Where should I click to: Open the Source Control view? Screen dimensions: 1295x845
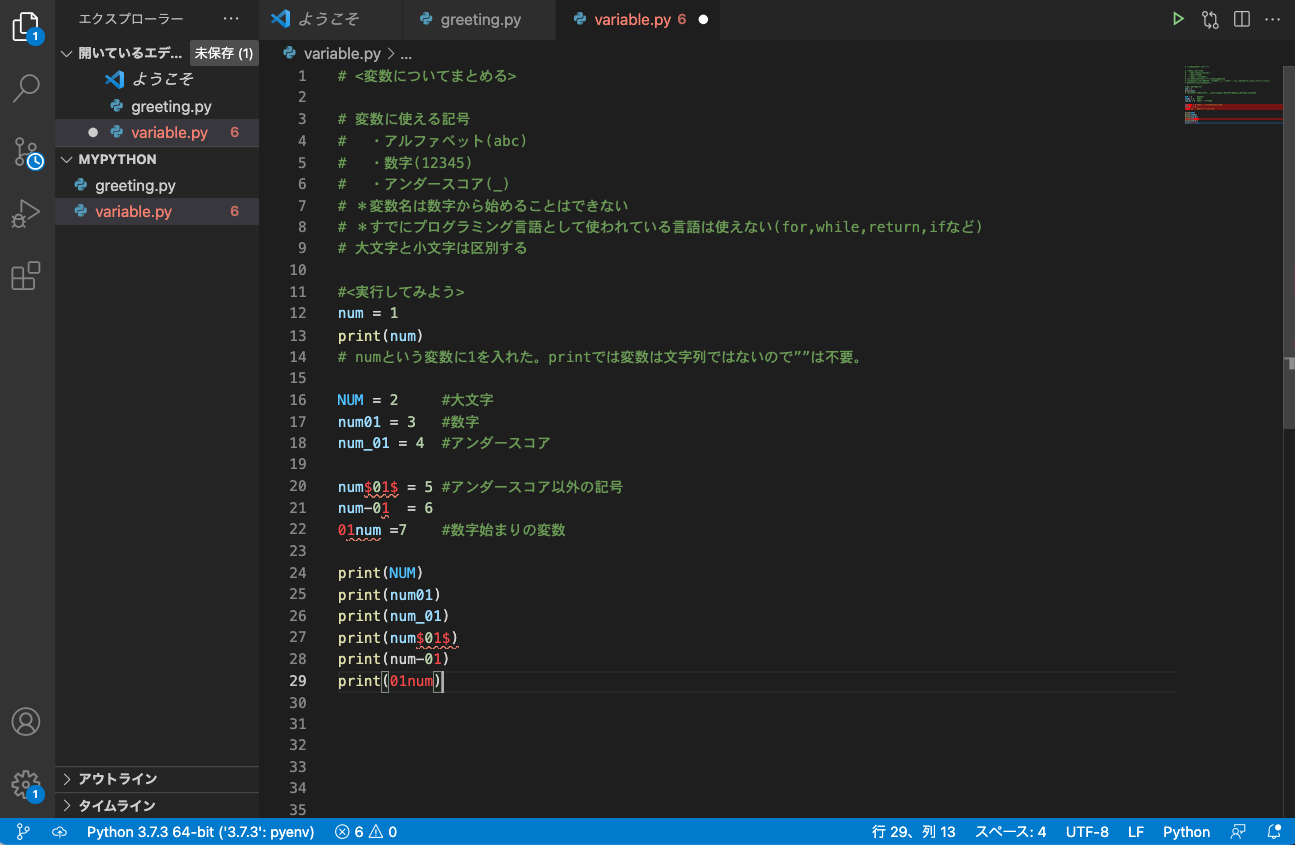[27, 152]
